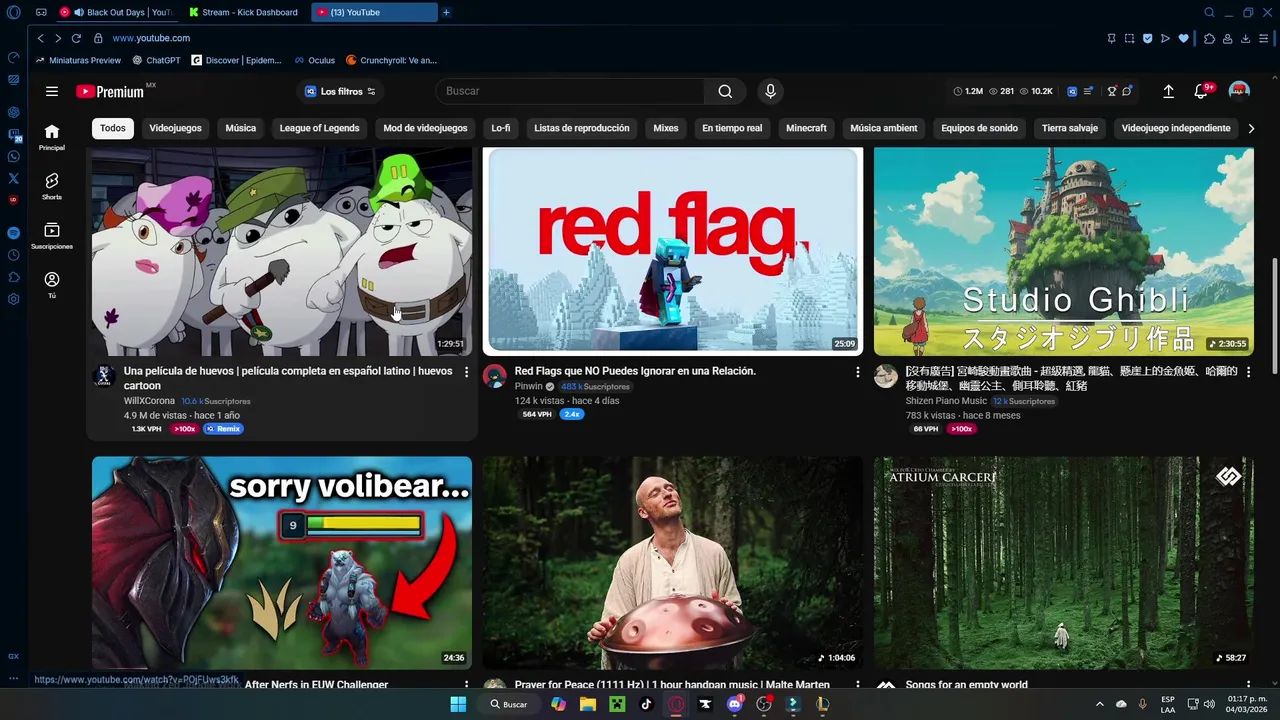Image resolution: width=1280 pixels, height=720 pixels.
Task: Open options menu for Studio Ghibli video
Action: pyautogui.click(x=1248, y=372)
